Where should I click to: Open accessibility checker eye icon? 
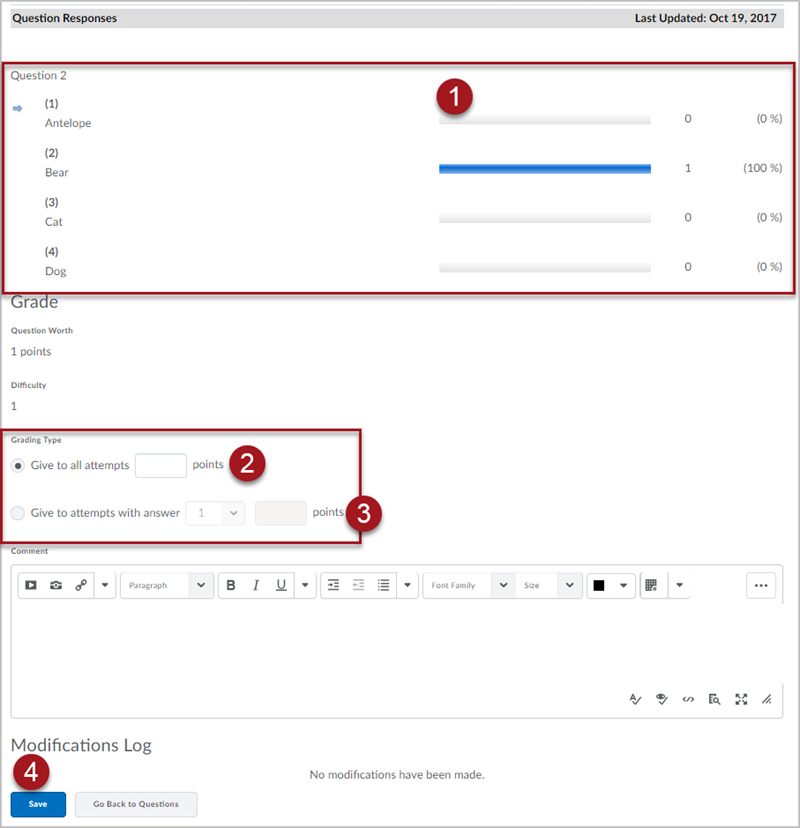[x=662, y=700]
